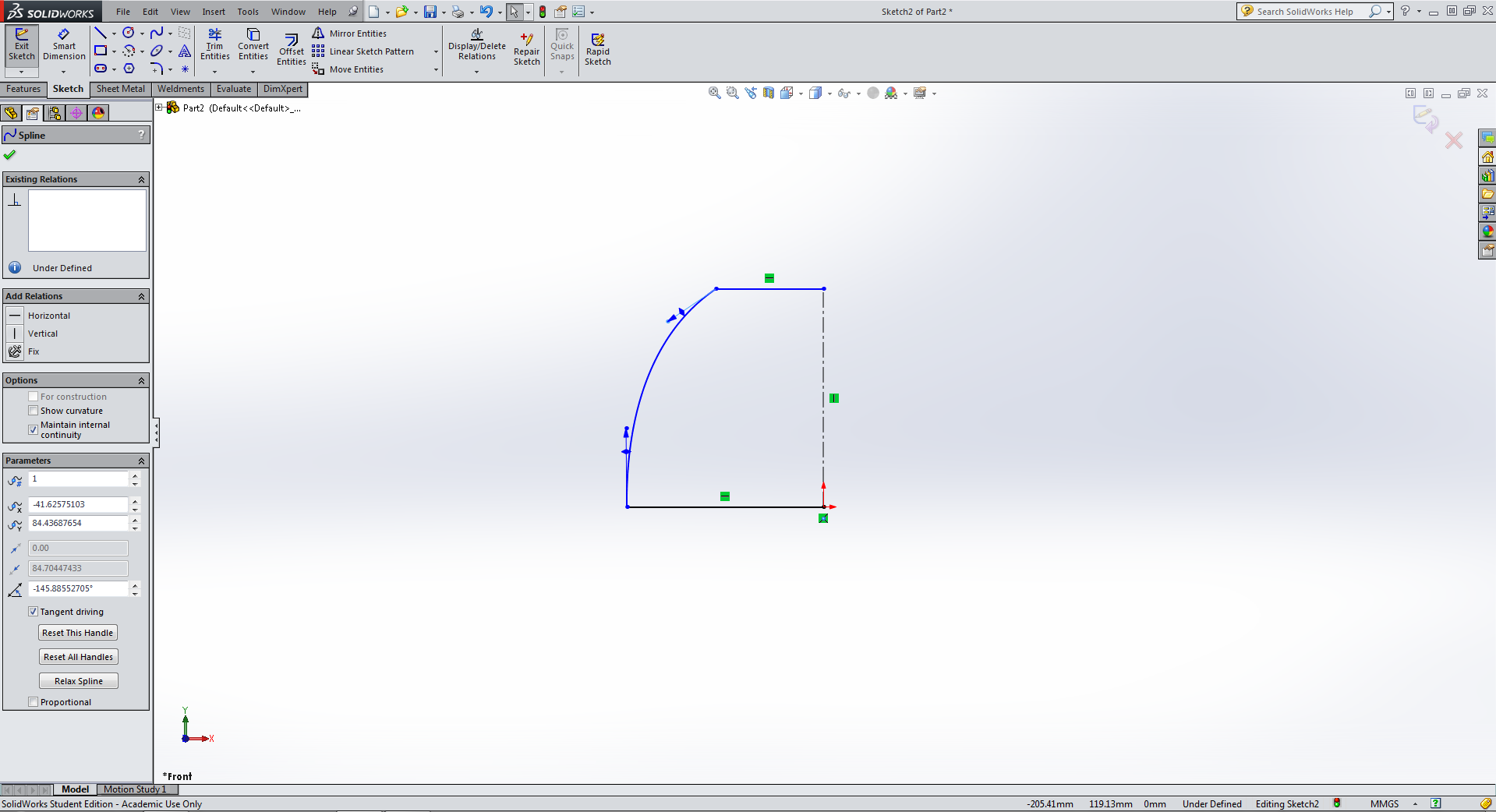The height and width of the screenshot is (812, 1496).
Task: Select the Spline sketch tool
Action: click(157, 33)
